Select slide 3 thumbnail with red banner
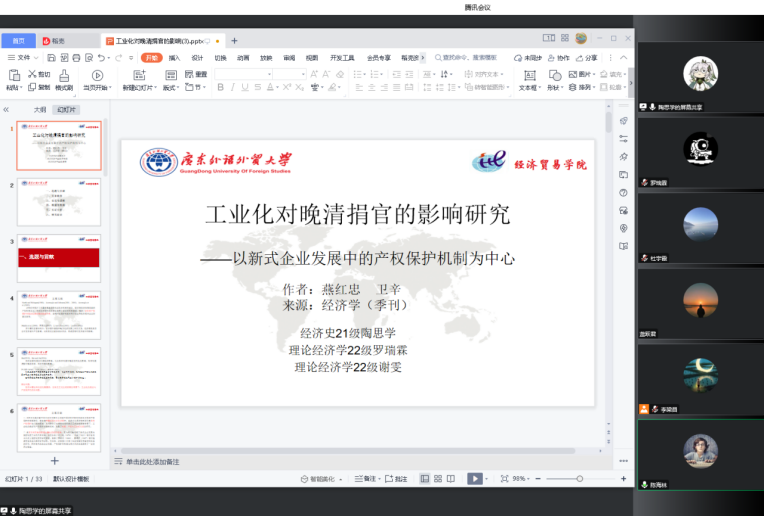 (59, 258)
